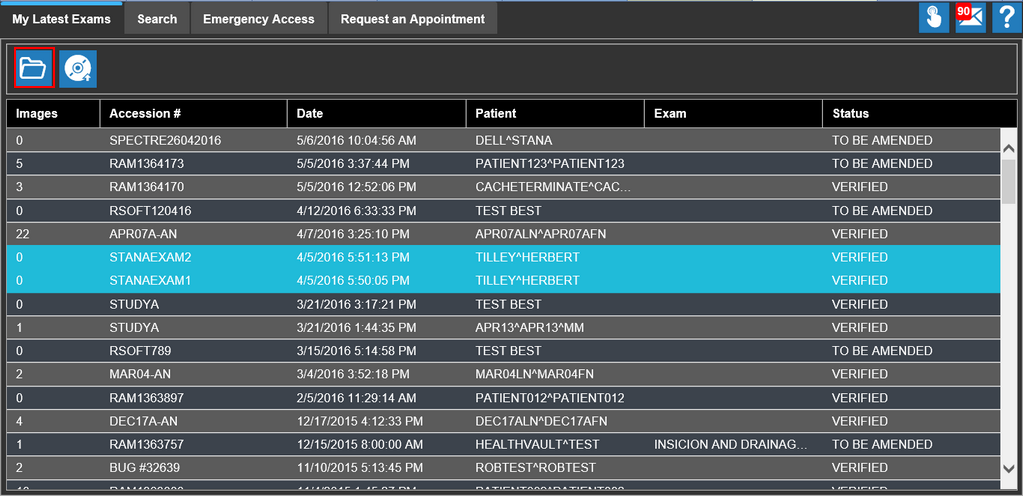Image resolution: width=1023 pixels, height=496 pixels.
Task: Switch to the Search tab
Action: point(157,19)
